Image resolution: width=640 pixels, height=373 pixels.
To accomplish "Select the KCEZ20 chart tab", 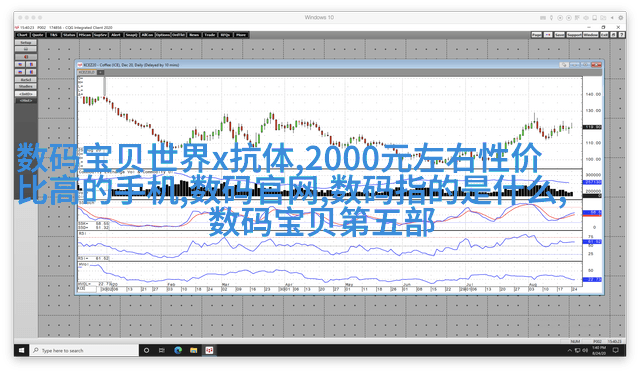I will (86, 72).
